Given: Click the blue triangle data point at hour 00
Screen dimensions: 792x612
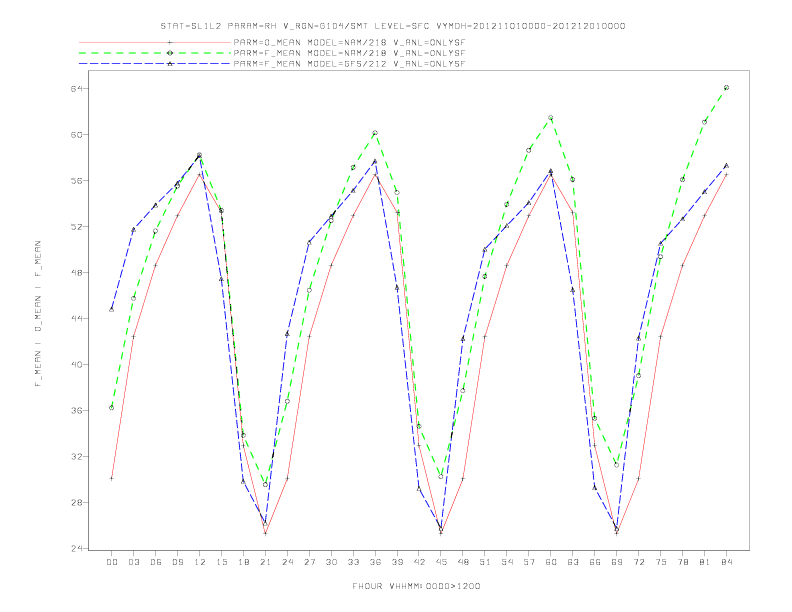Looking at the screenshot, I should pyautogui.click(x=112, y=310).
